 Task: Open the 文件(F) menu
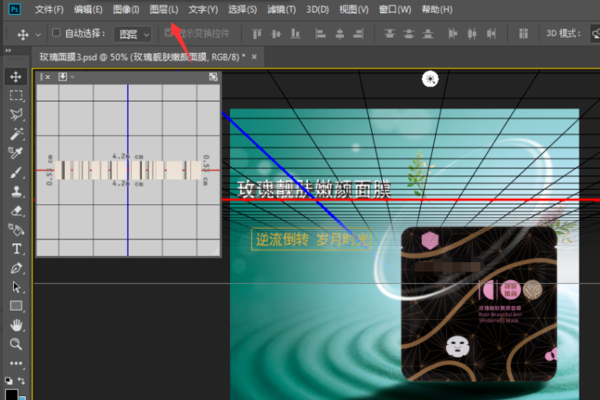49,9
